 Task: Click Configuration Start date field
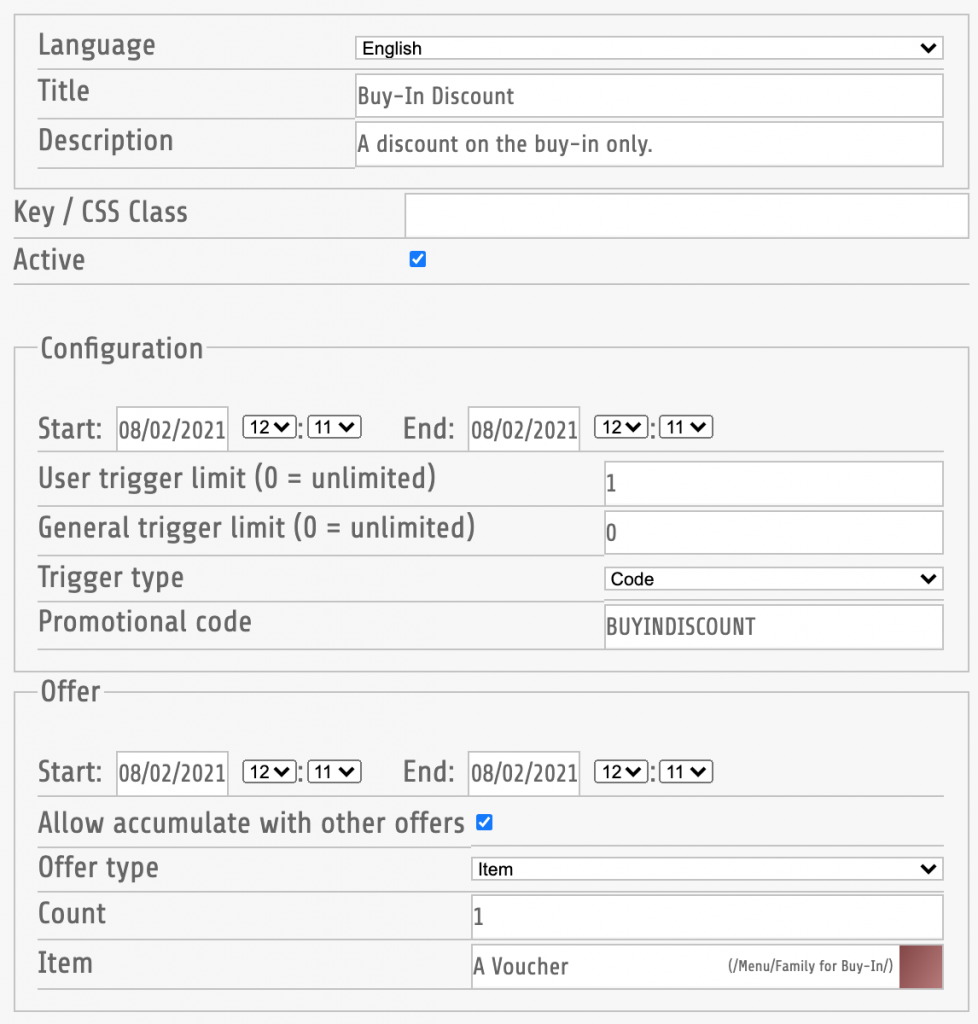pyautogui.click(x=172, y=429)
